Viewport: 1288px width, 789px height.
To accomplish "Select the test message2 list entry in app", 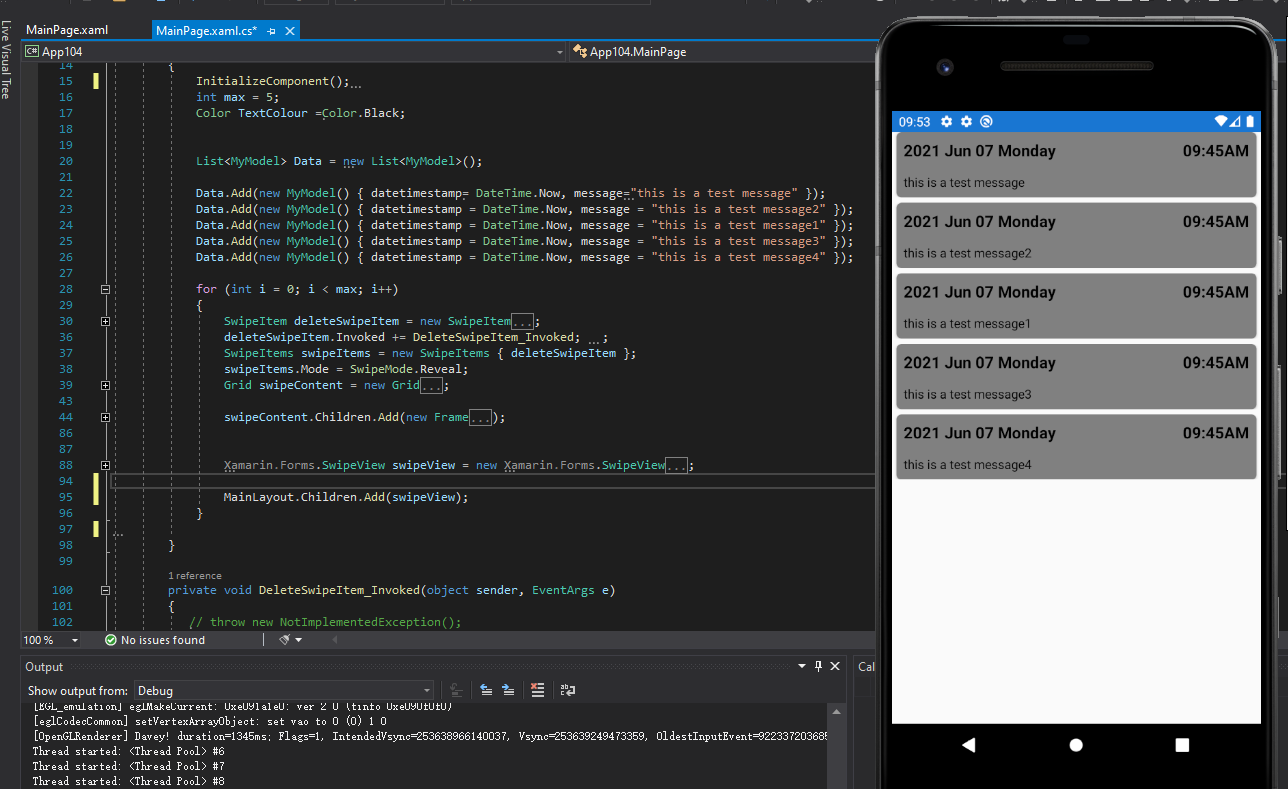I will pyautogui.click(x=1076, y=236).
